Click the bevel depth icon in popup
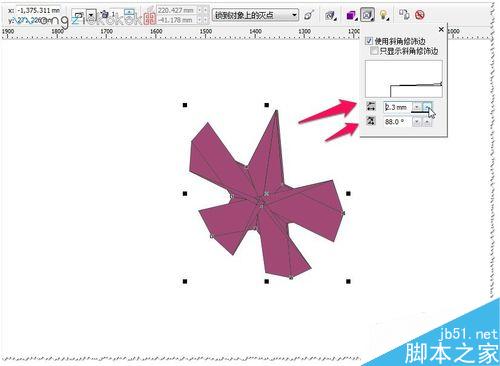The image size is (500, 366). coord(371,106)
